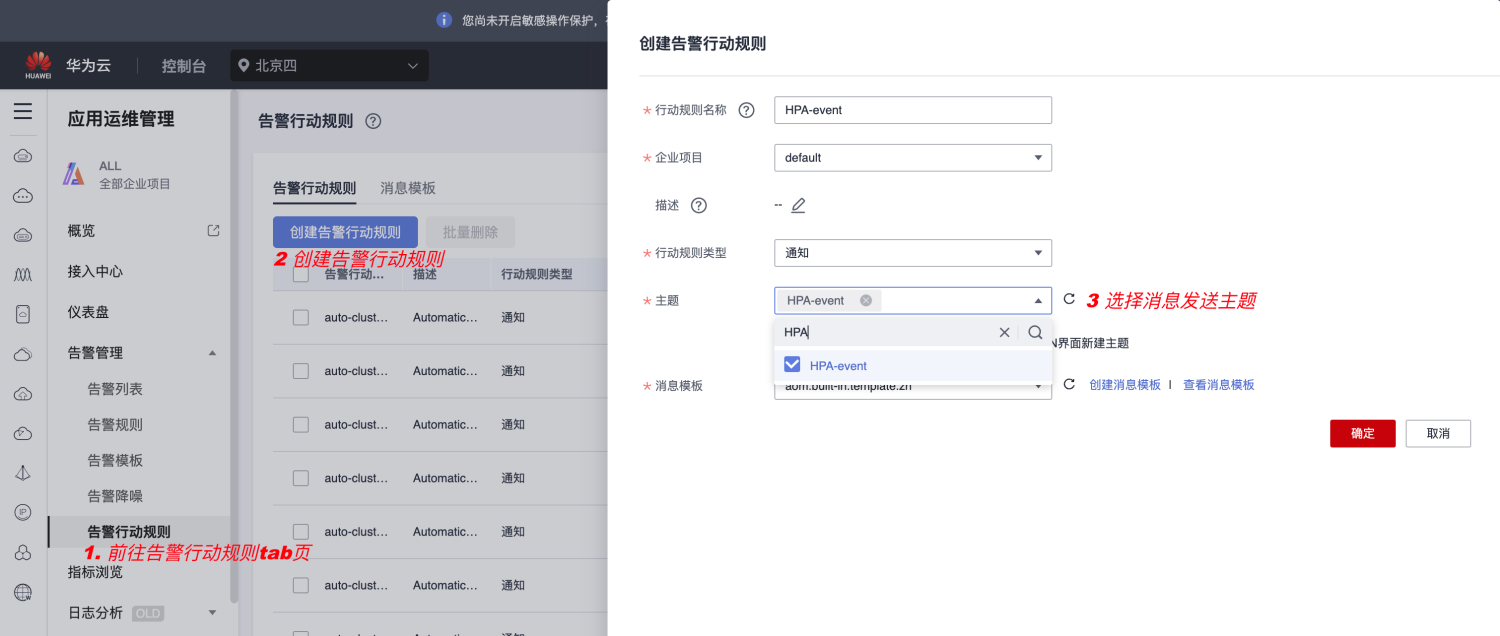The width and height of the screenshot is (1500, 636).
Task: Click the red 确定 button
Action: pos(1362,433)
